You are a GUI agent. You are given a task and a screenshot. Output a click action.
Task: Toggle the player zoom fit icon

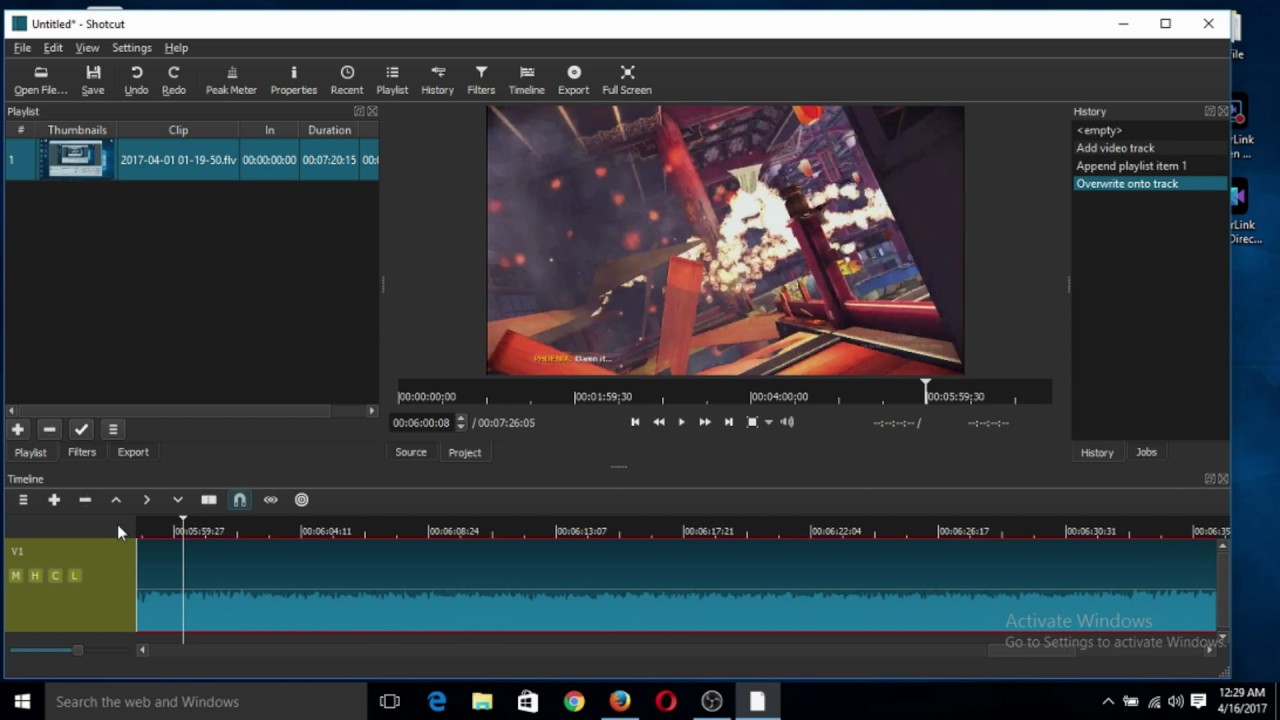pyautogui.click(x=753, y=422)
